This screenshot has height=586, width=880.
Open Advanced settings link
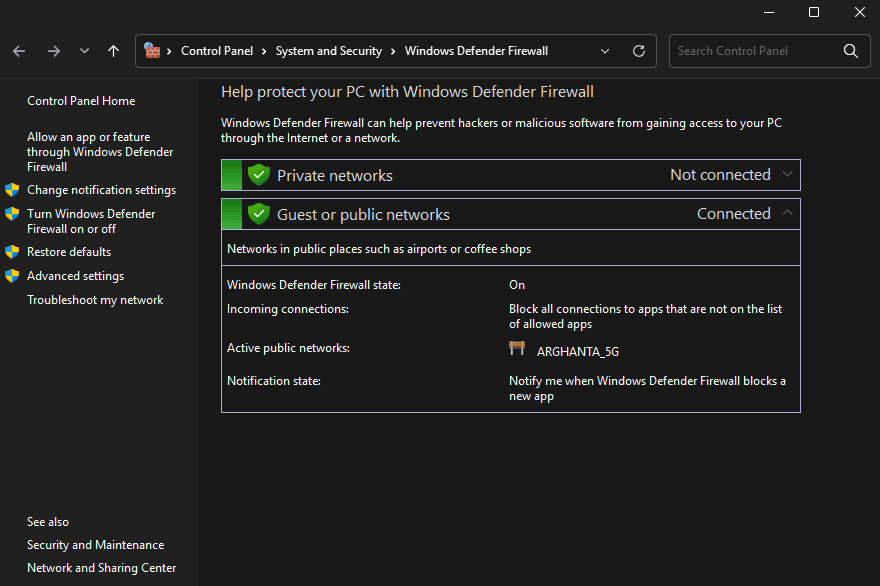[x=75, y=276]
